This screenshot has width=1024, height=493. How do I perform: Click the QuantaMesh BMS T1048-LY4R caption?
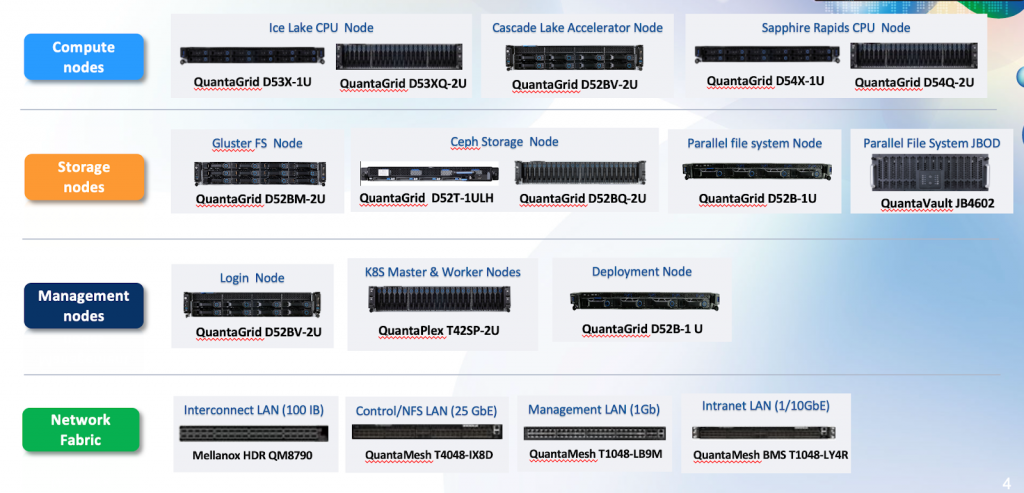tap(771, 454)
